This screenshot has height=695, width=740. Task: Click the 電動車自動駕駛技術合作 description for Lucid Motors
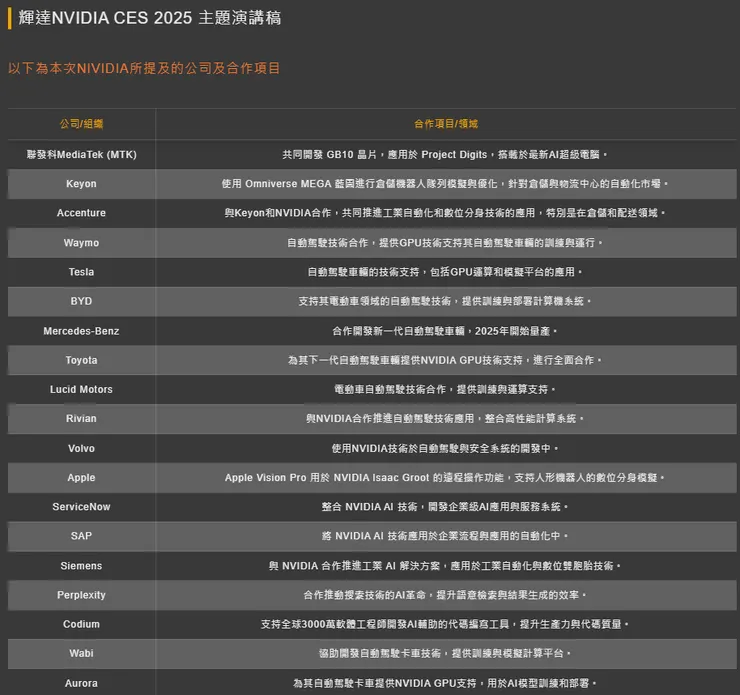(445, 389)
